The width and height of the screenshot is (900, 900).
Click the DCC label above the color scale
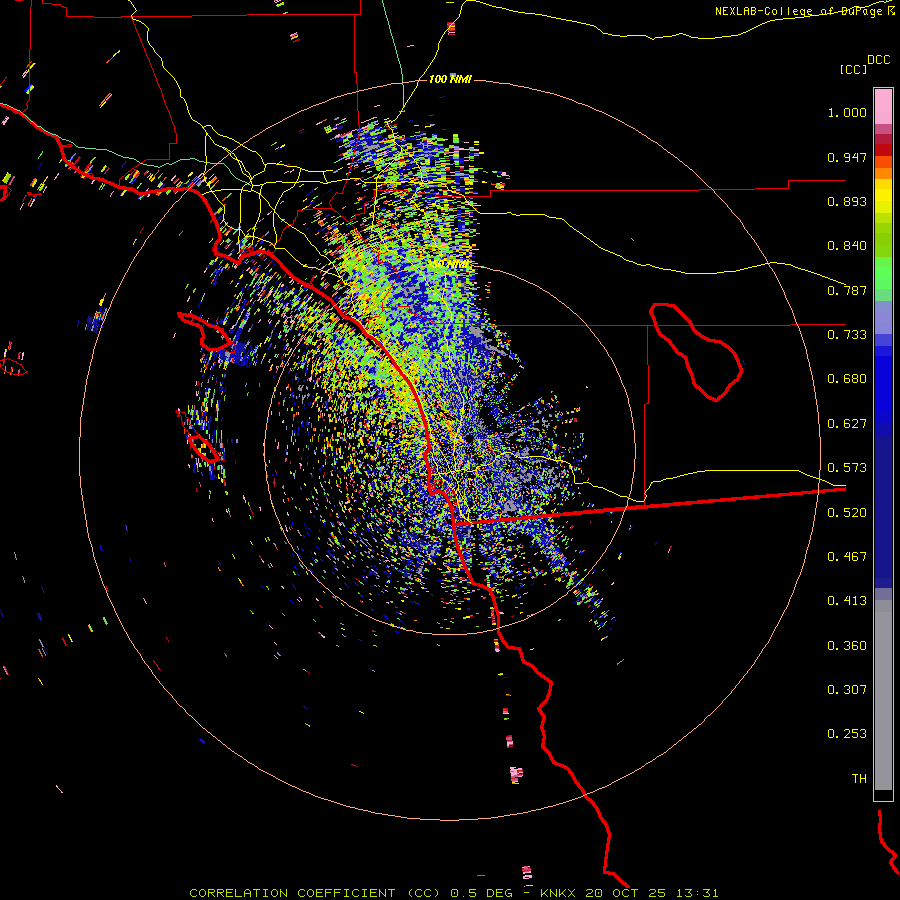click(x=879, y=60)
